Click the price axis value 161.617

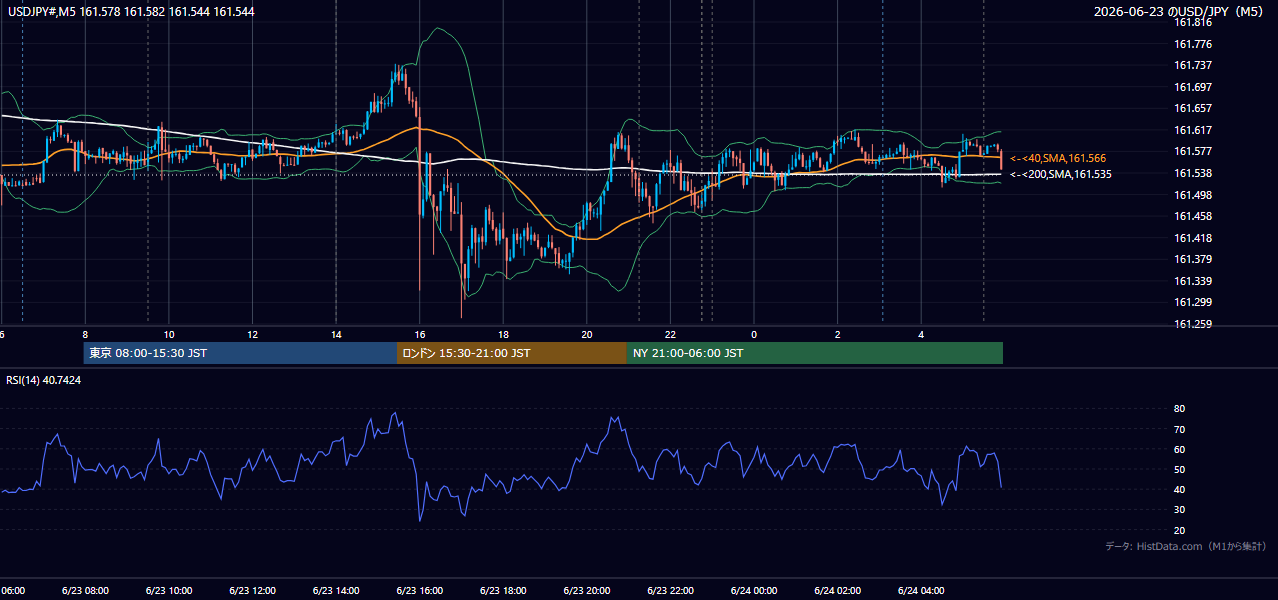1193,130
